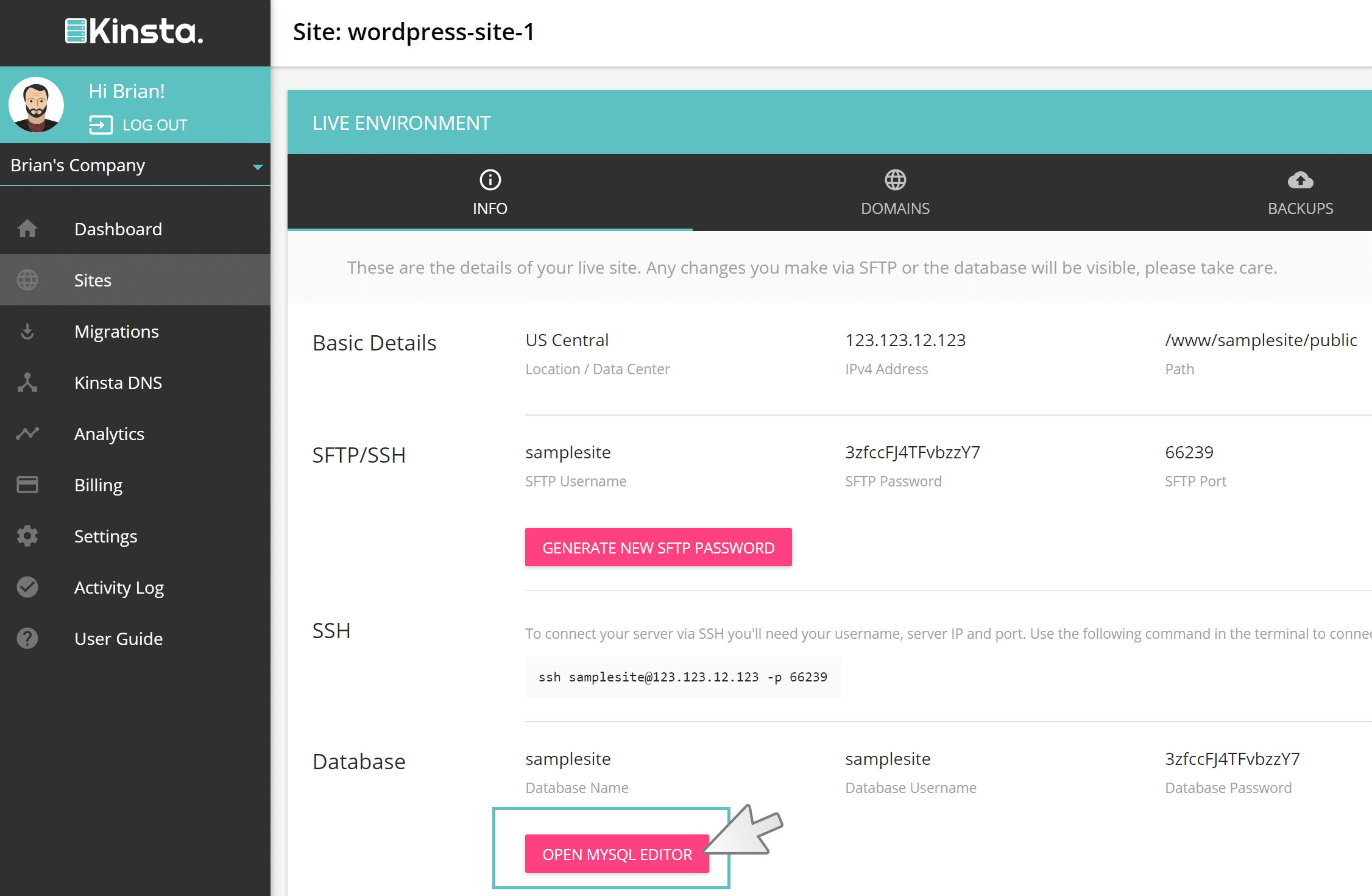Switch to the BACKUPS tab label

(1300, 208)
